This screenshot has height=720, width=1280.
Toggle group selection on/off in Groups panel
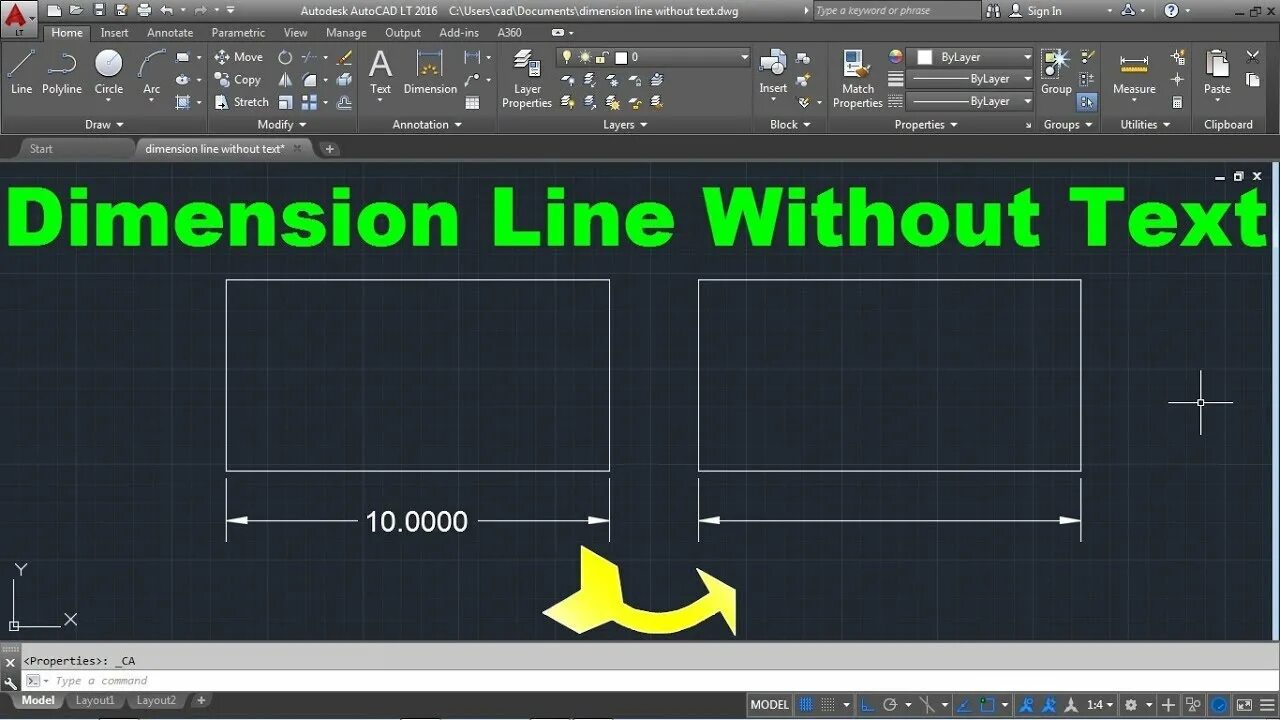click(x=1088, y=102)
